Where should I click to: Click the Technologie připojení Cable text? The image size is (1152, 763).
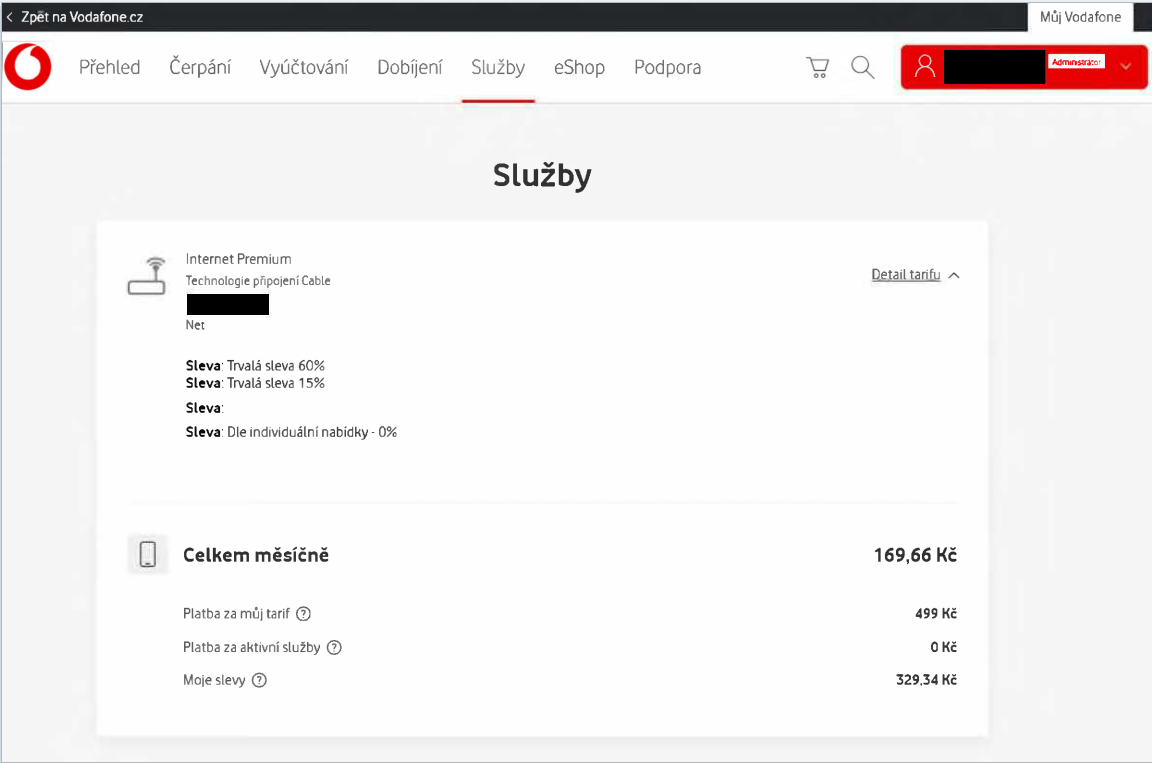tap(258, 281)
